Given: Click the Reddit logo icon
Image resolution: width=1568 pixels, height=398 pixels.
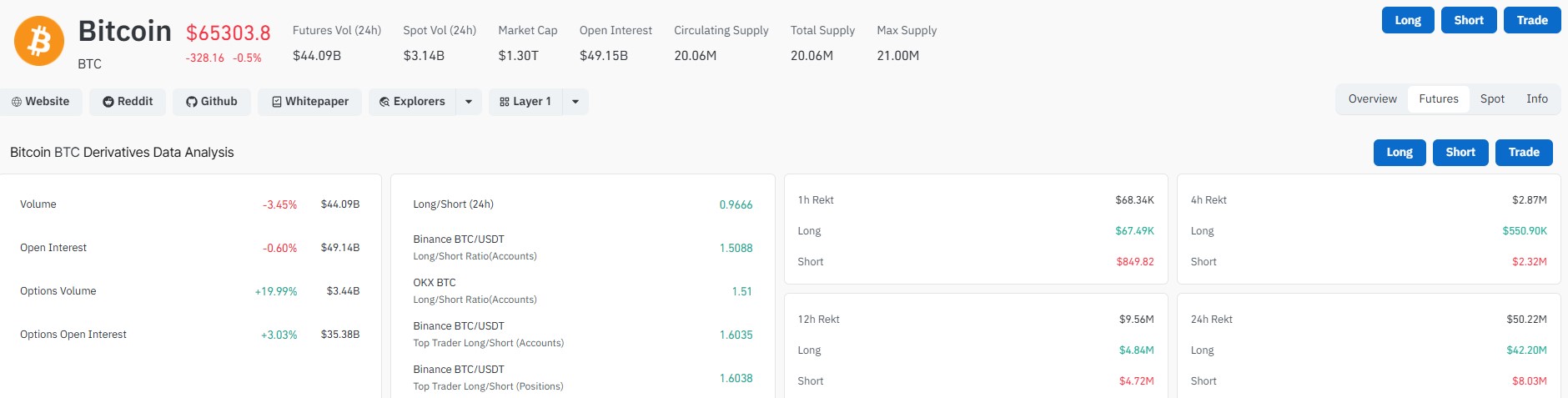Looking at the screenshot, I should (108, 102).
